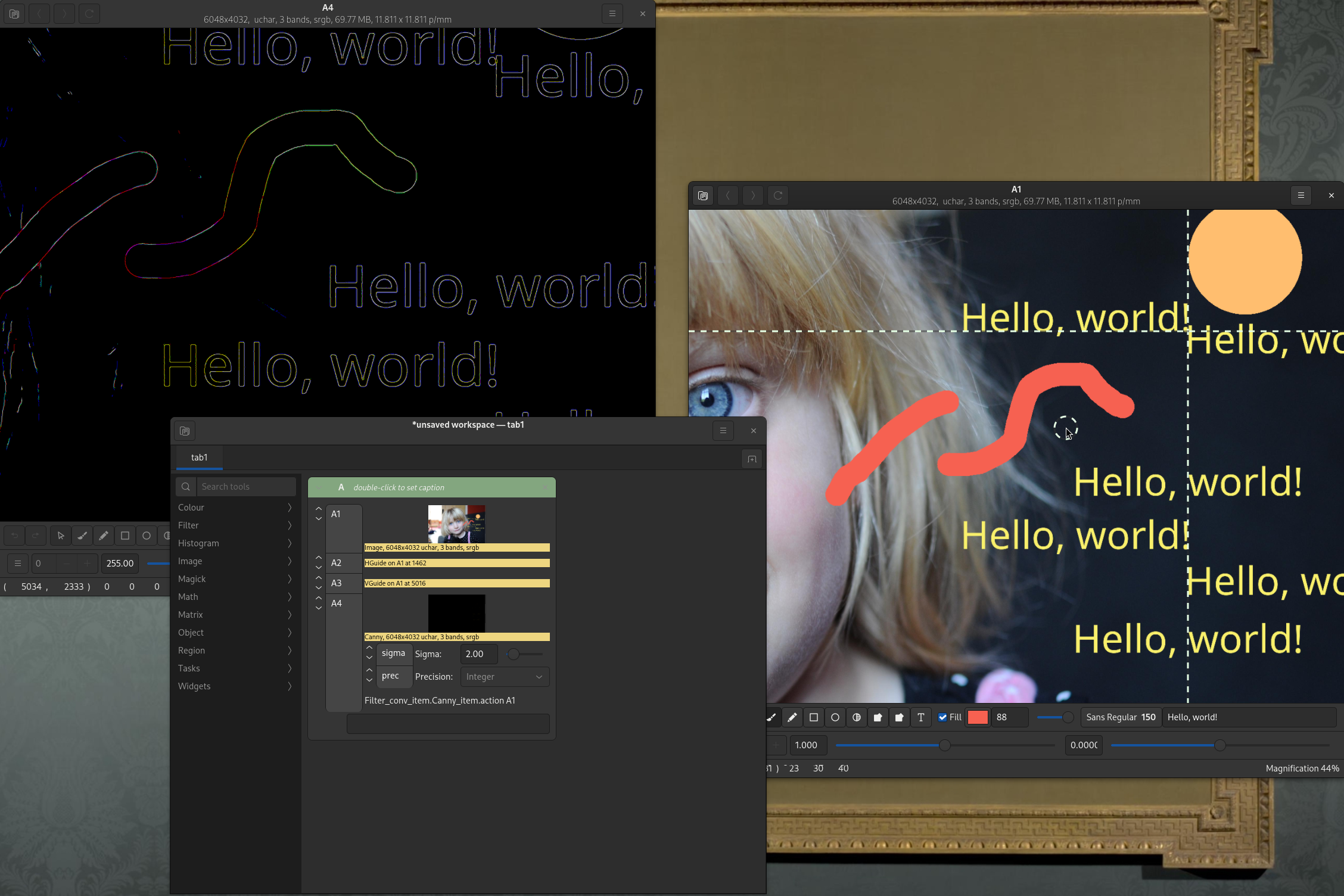Click the Search tools field
The image size is (1344, 896).
[x=246, y=487]
